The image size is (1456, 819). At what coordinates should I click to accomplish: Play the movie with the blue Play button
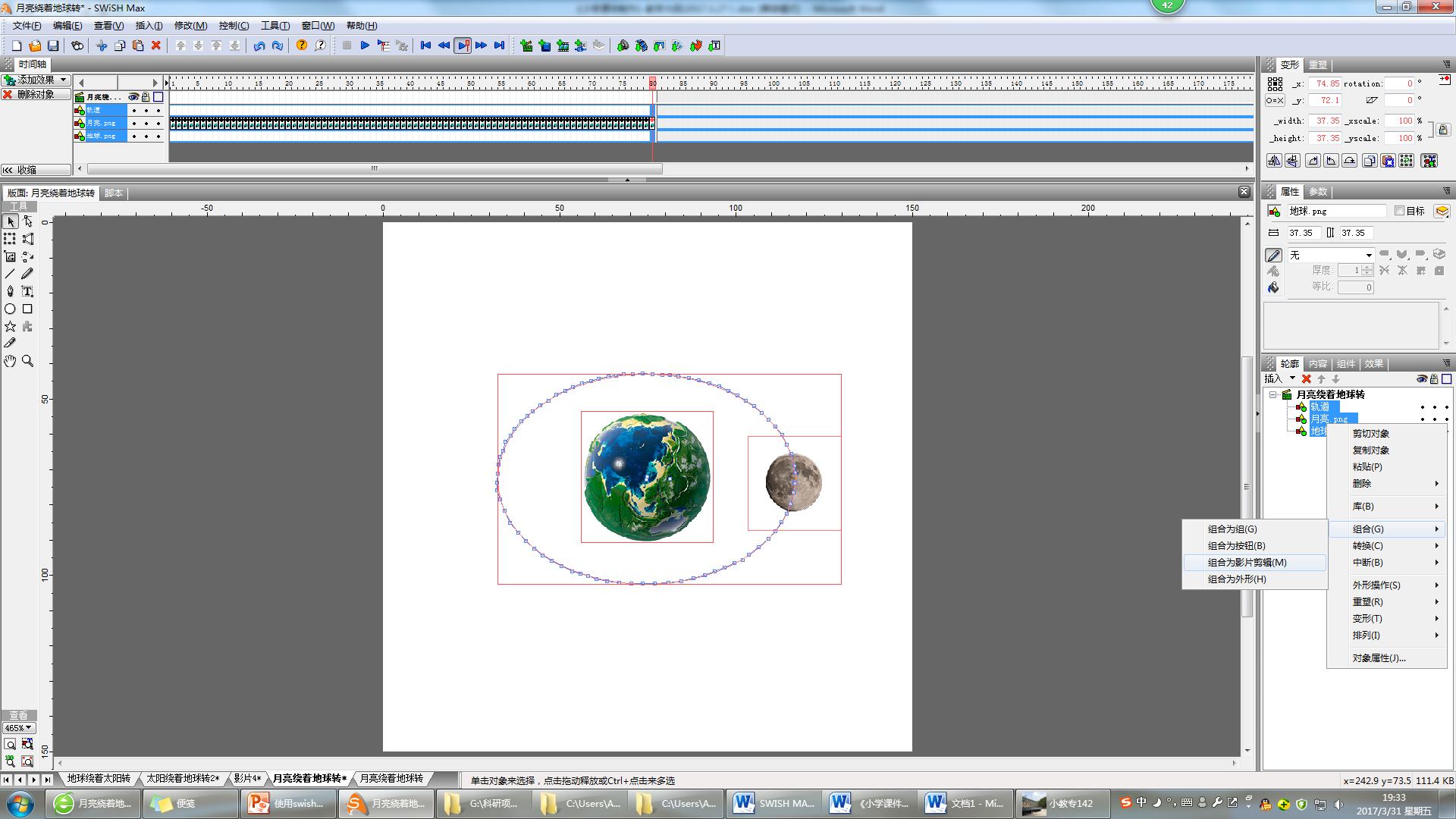[365, 45]
